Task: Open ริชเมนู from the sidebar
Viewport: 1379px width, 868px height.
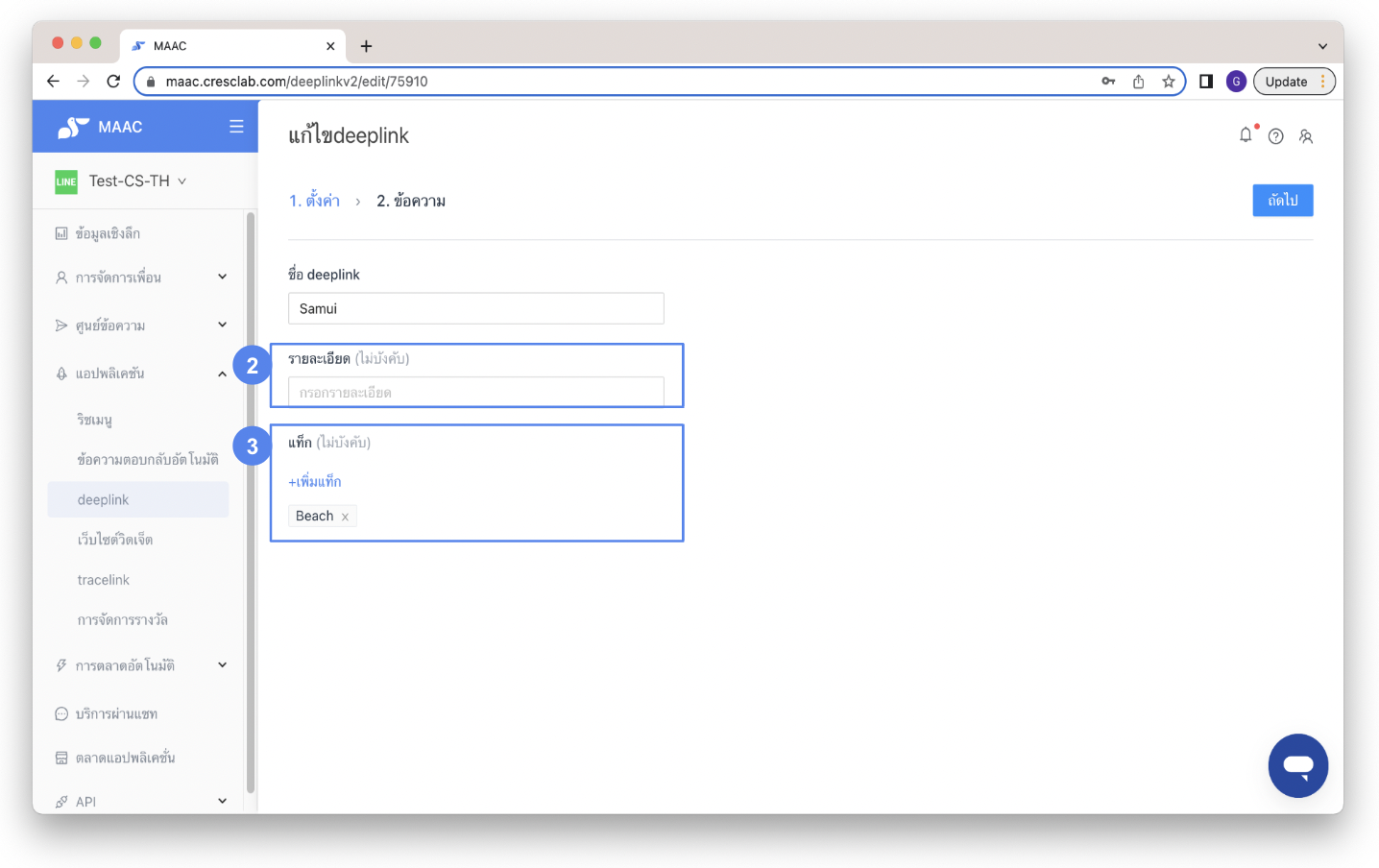Action: 95,420
